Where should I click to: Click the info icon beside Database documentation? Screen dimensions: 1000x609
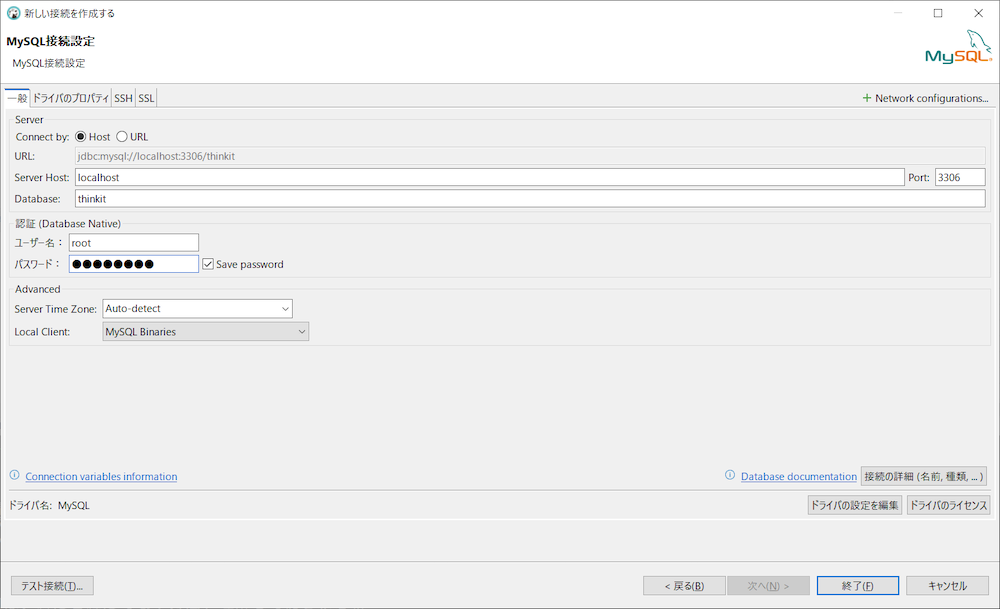(730, 475)
